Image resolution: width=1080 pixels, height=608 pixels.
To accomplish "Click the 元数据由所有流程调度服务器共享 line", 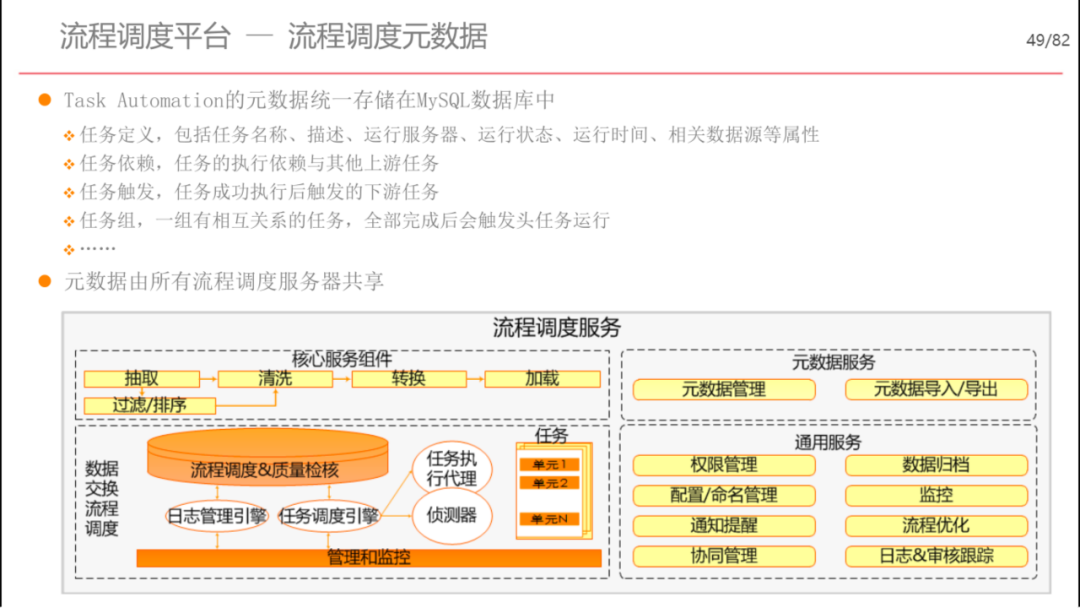I will click(224, 282).
